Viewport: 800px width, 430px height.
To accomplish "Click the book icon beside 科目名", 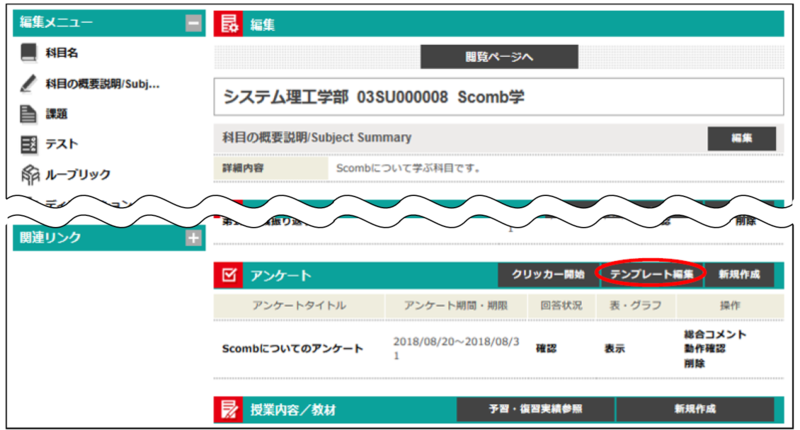I will pyautogui.click(x=28, y=53).
